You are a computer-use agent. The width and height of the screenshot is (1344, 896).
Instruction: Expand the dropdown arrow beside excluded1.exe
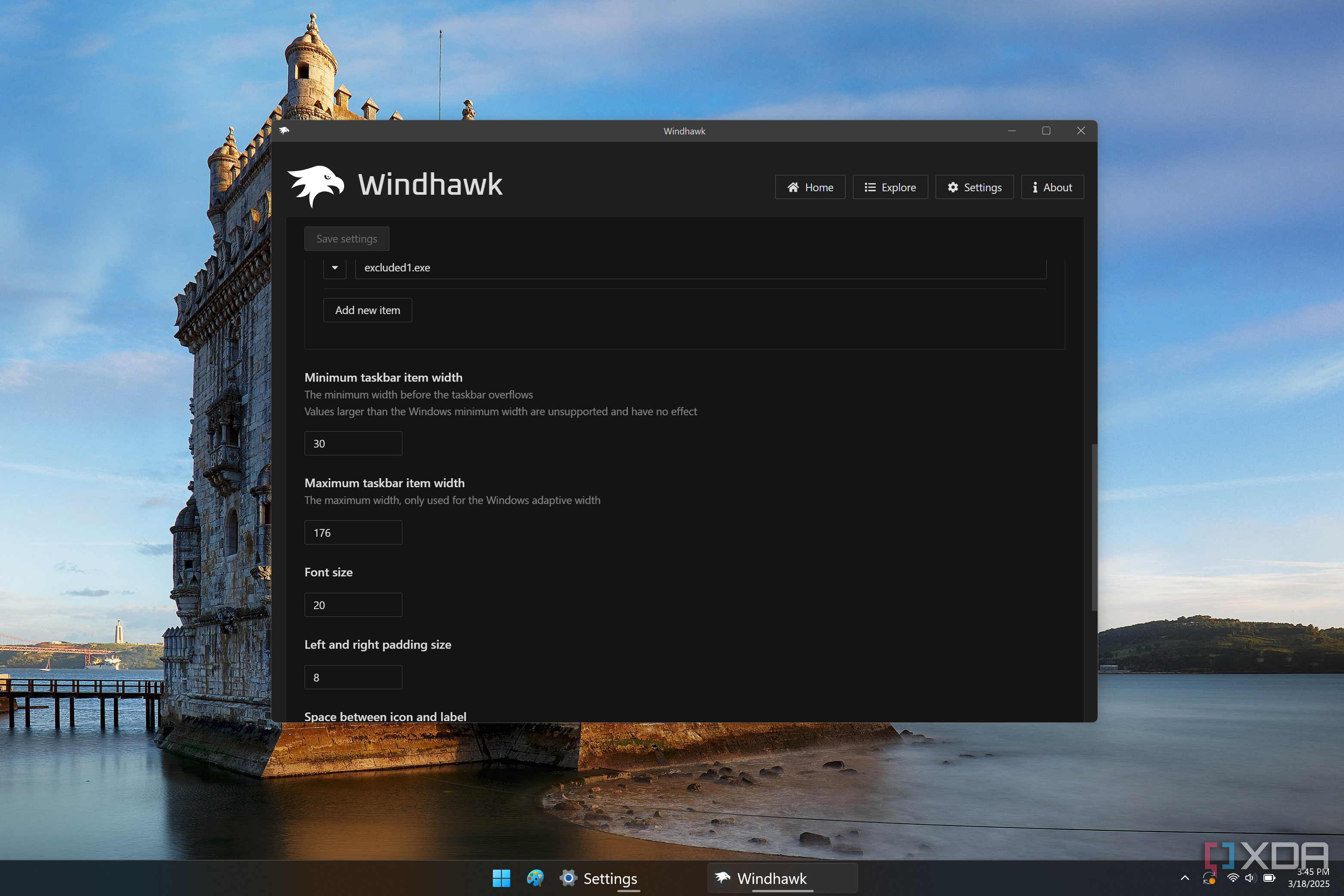335,268
